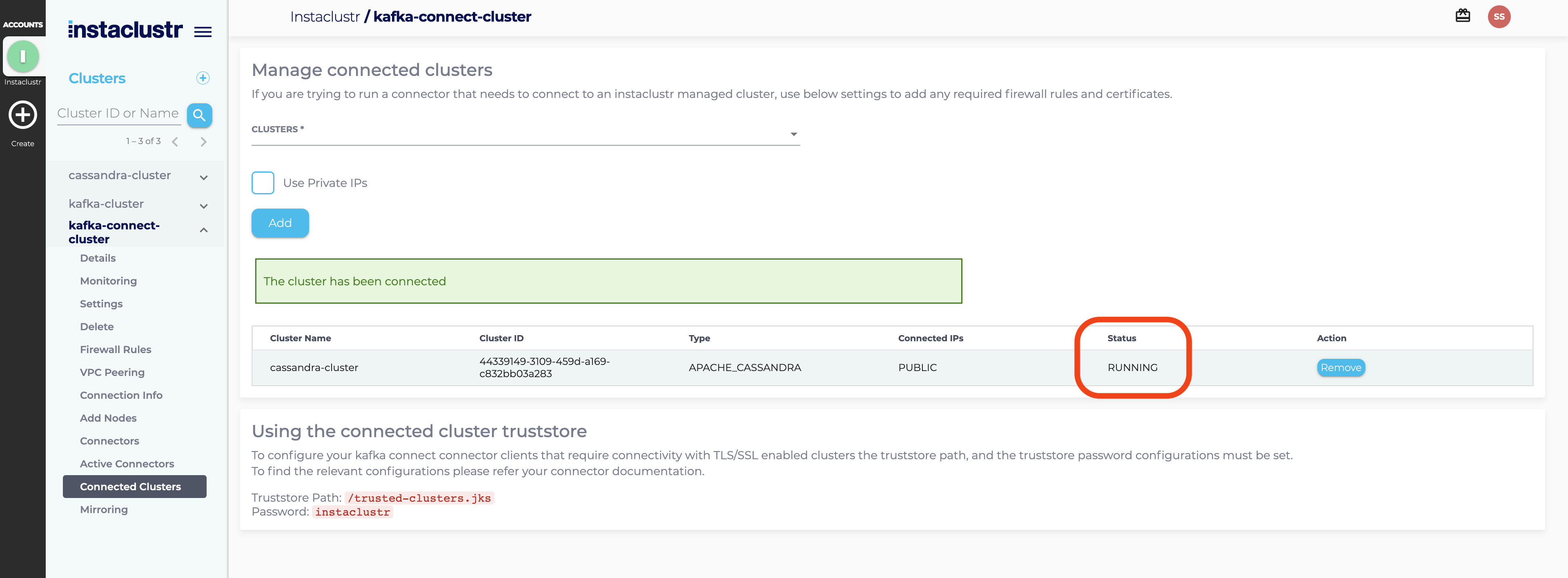The image size is (1568, 578).
Task: Expand the kafka-cluster sidebar entry
Action: tap(203, 206)
